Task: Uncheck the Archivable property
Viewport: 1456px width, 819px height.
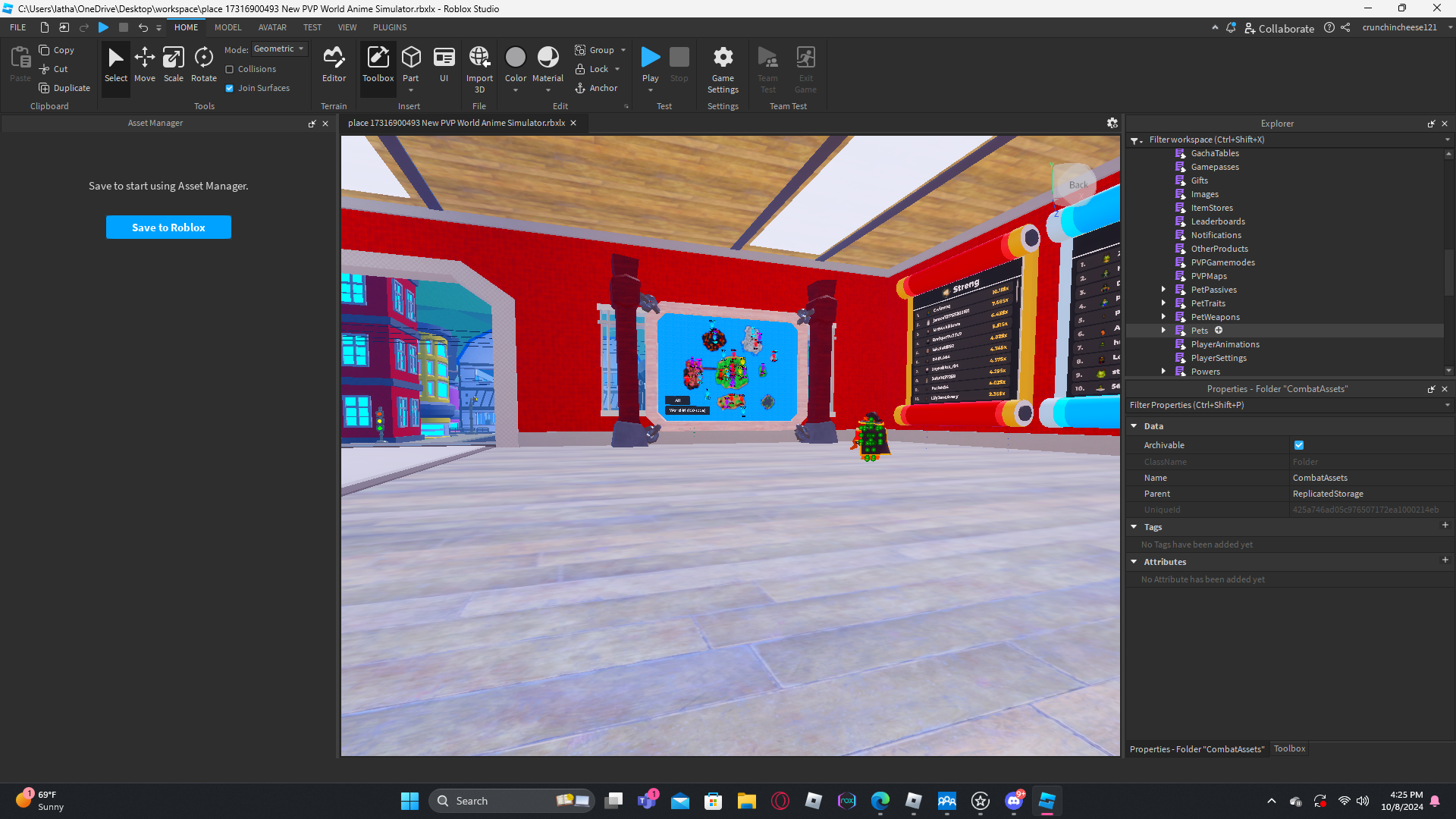Action: (1299, 445)
